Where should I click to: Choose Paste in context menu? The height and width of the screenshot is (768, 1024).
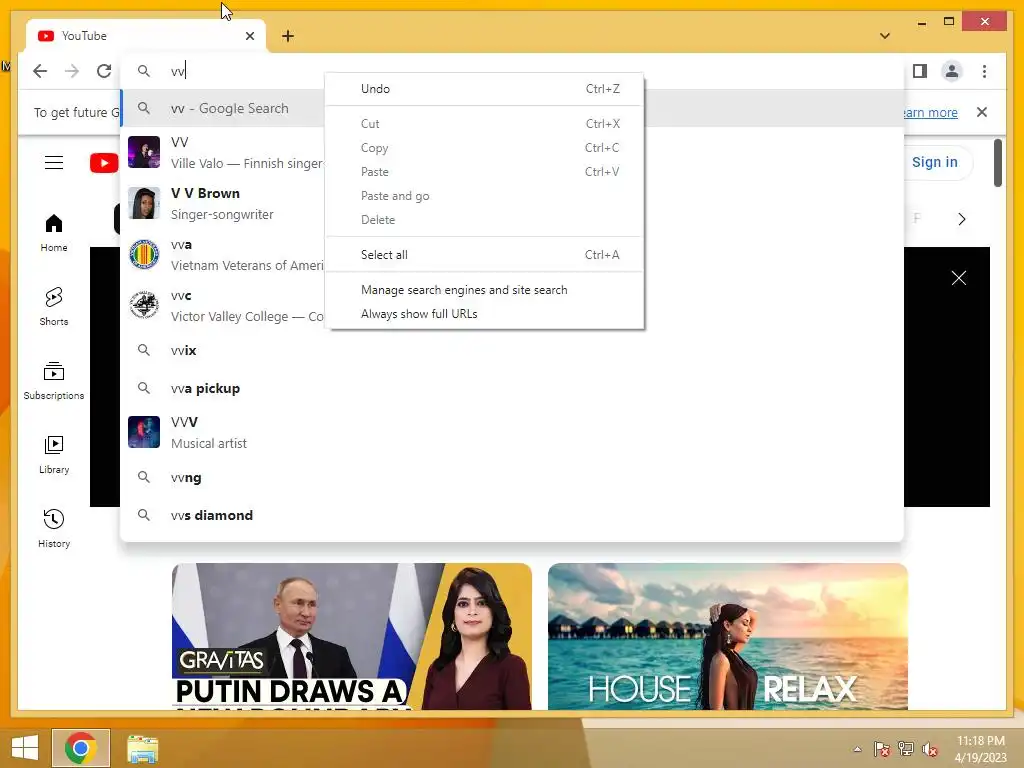(485, 172)
